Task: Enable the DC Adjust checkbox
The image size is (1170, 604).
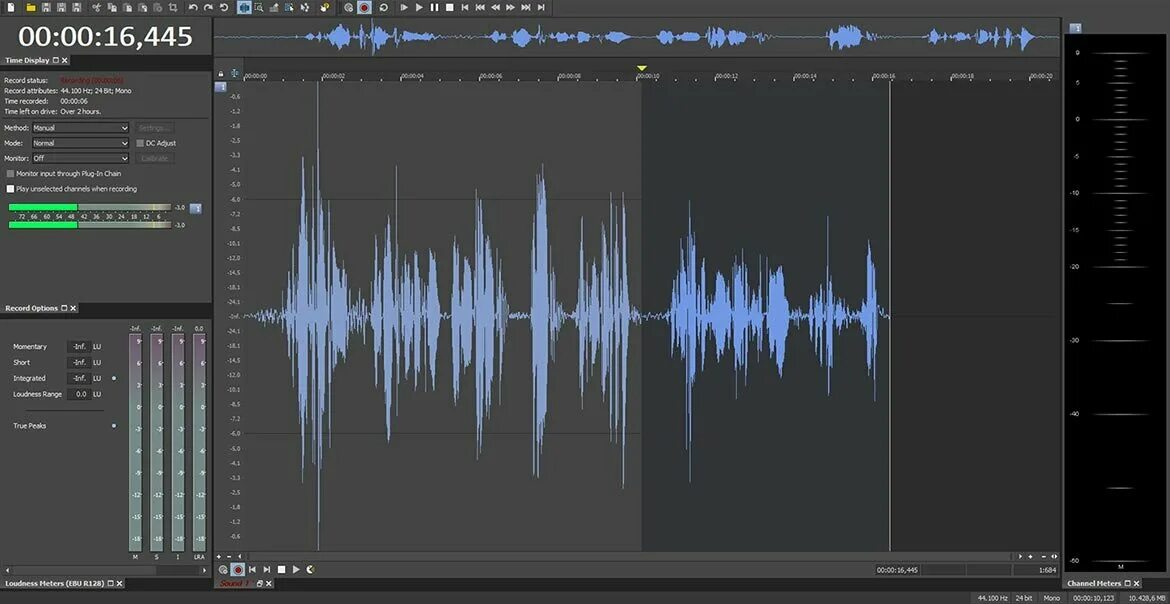Action: click(139, 143)
